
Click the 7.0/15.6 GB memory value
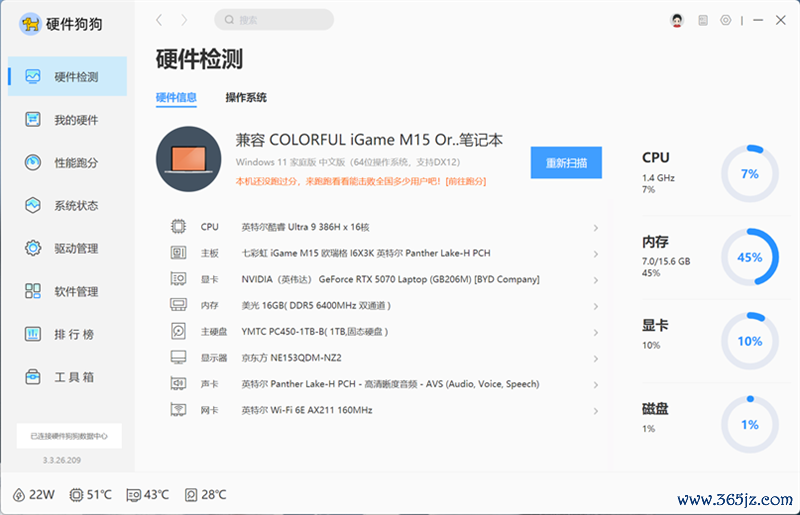coord(666,261)
